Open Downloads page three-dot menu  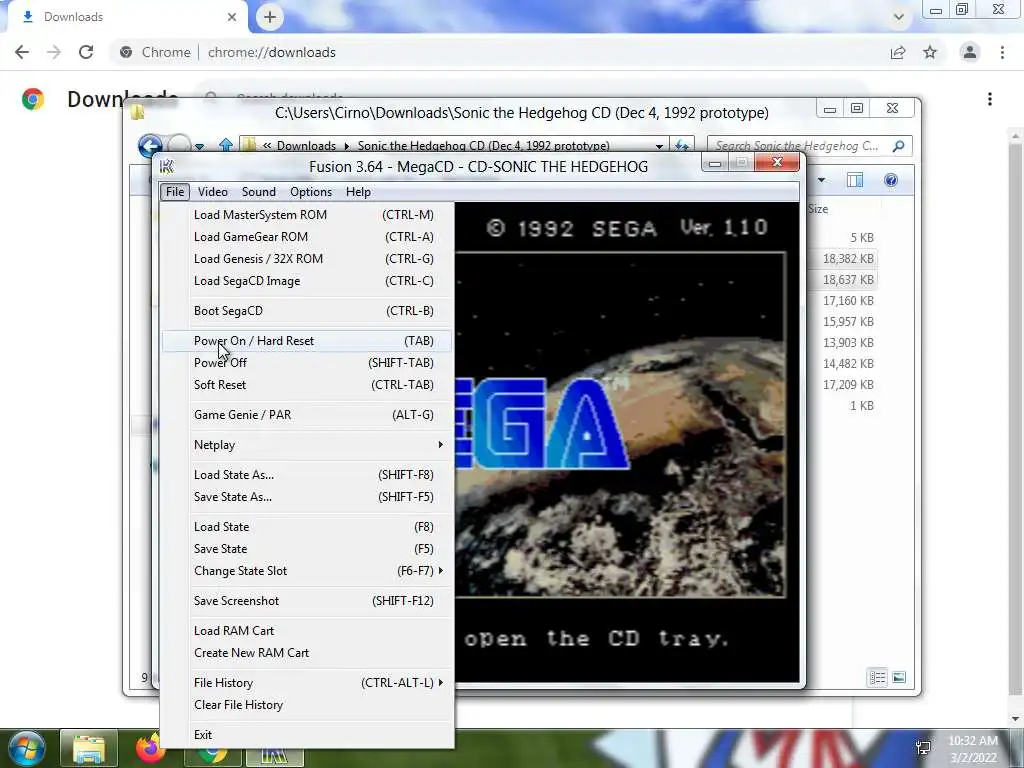pyautogui.click(x=990, y=99)
